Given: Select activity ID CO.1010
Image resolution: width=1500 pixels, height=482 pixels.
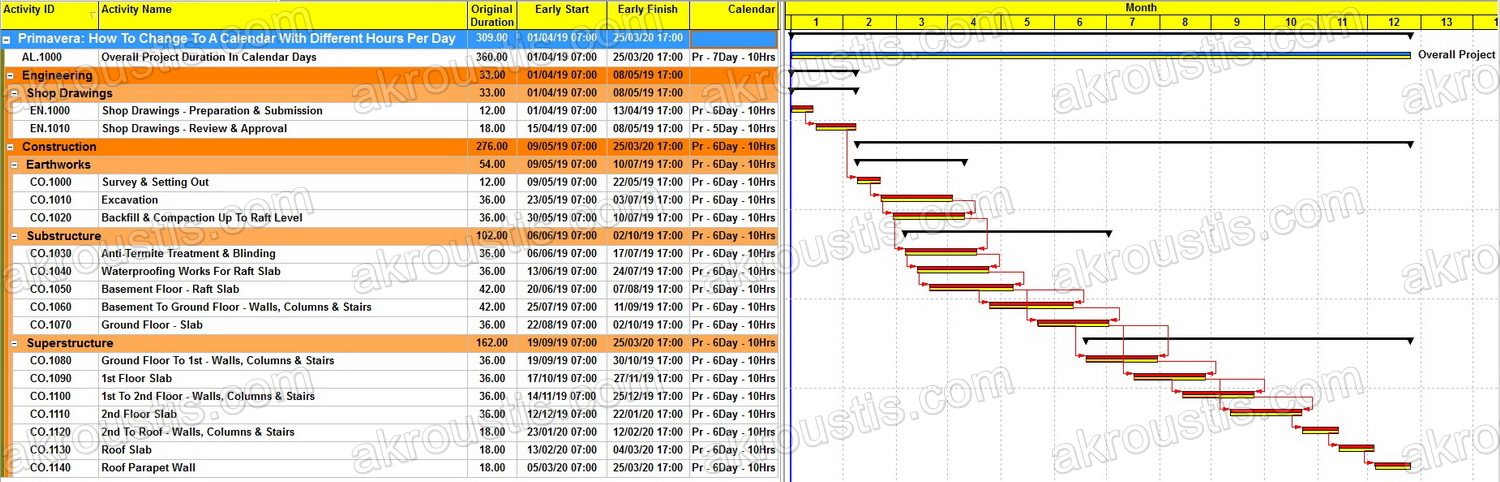Looking at the screenshot, I should click(51, 200).
